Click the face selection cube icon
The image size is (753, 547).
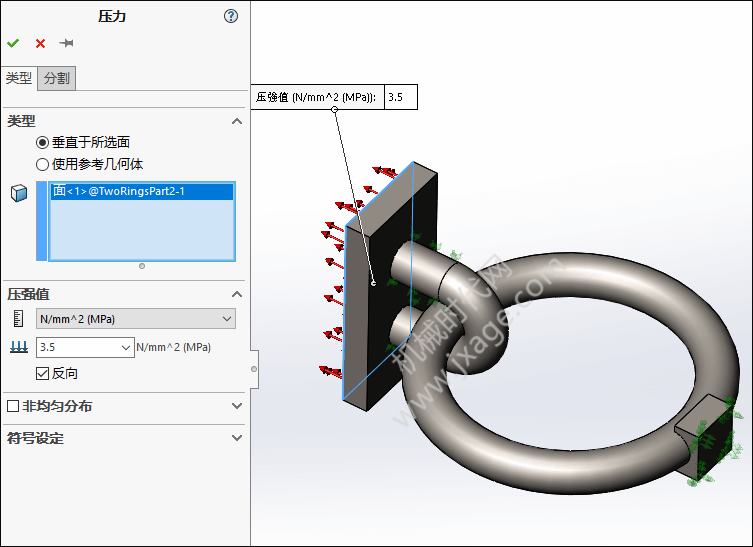coord(19,193)
